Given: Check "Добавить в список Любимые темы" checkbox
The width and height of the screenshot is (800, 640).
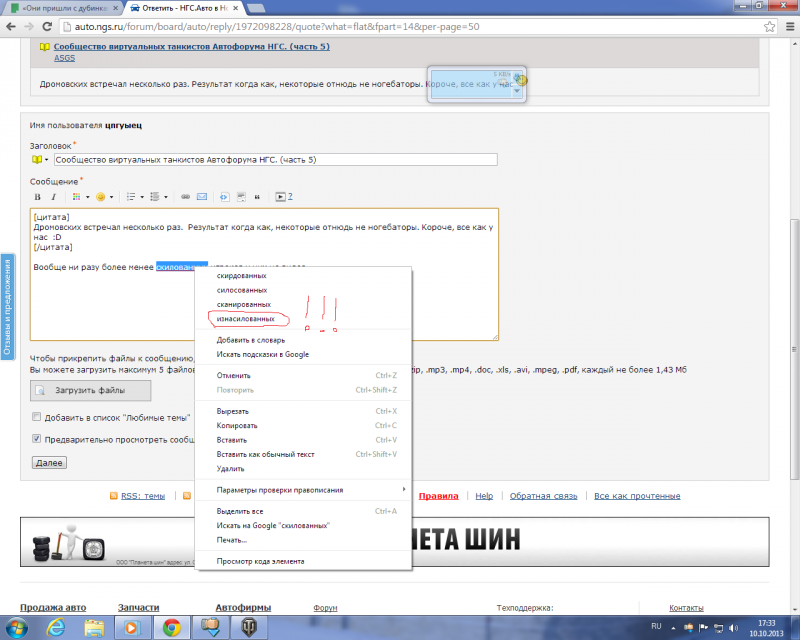Looking at the screenshot, I should pyautogui.click(x=37, y=417).
